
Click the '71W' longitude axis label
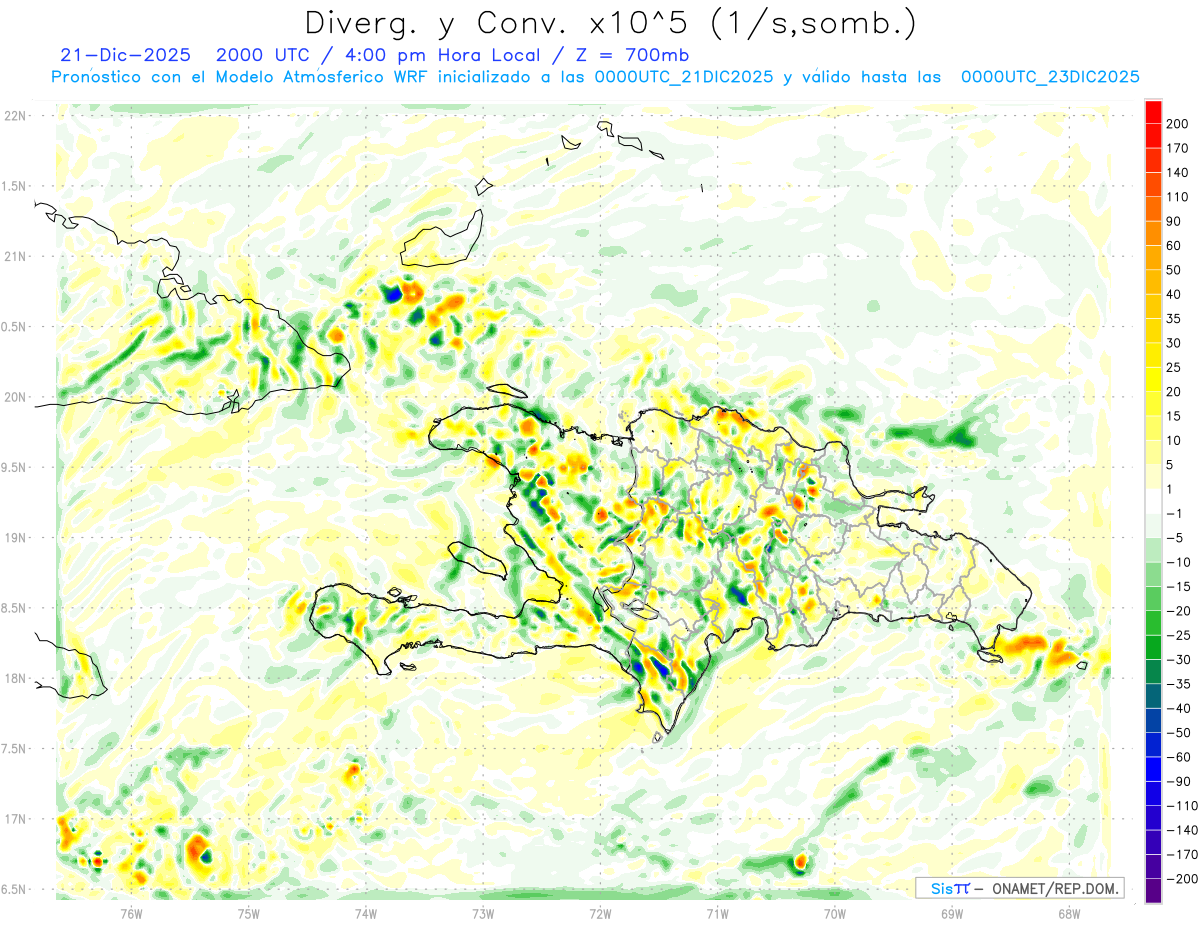(717, 912)
